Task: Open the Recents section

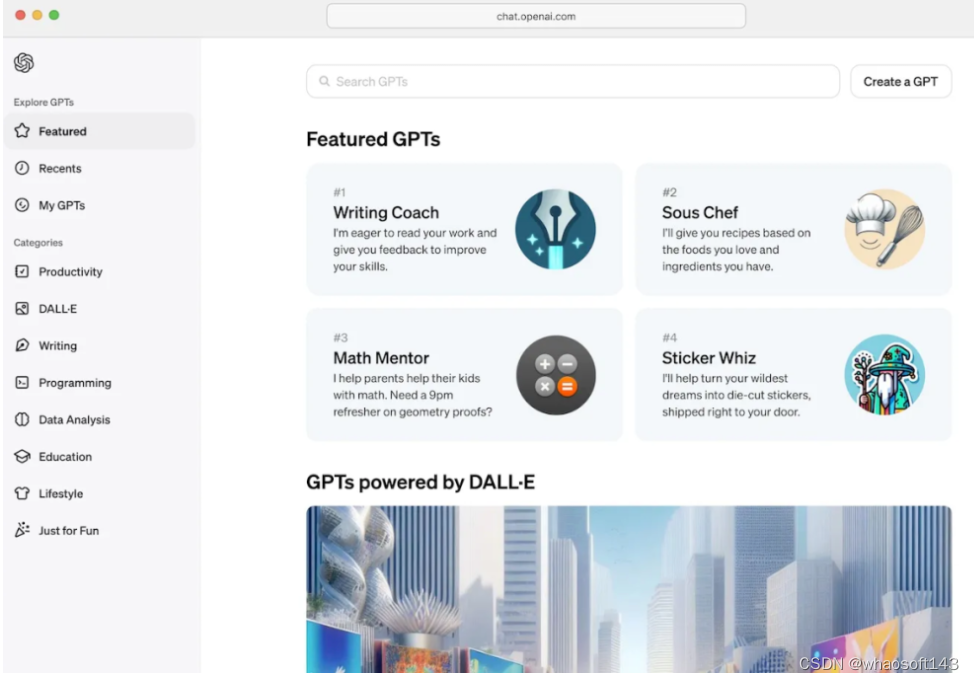Action: coord(99,168)
